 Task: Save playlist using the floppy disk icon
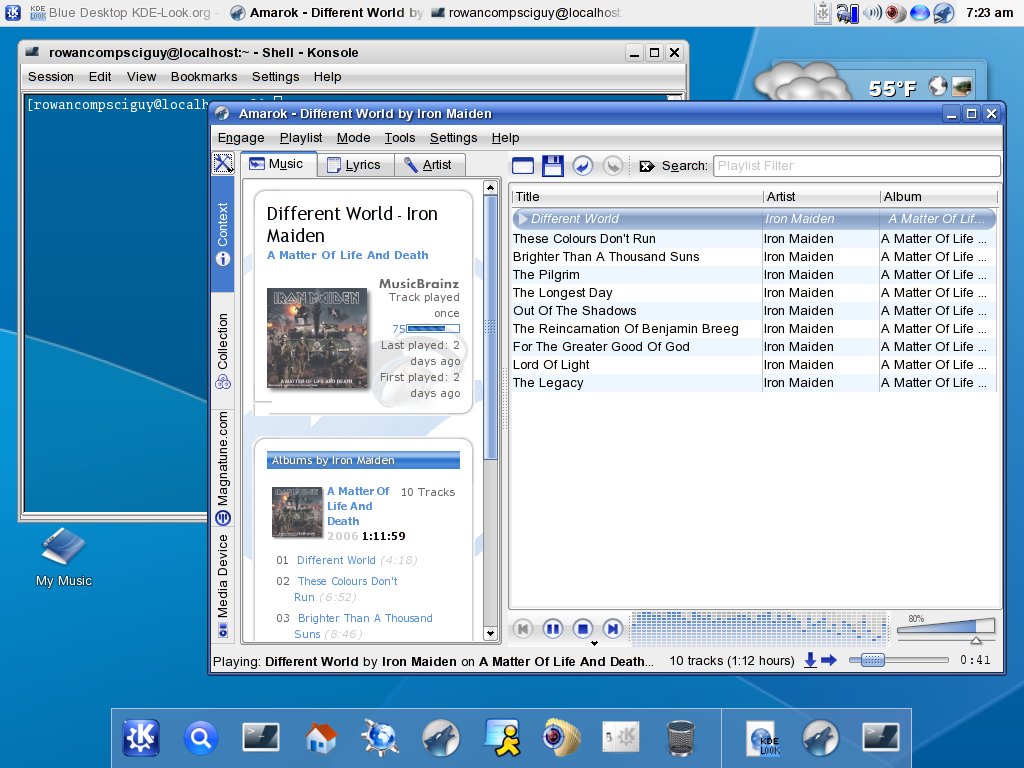pos(552,166)
